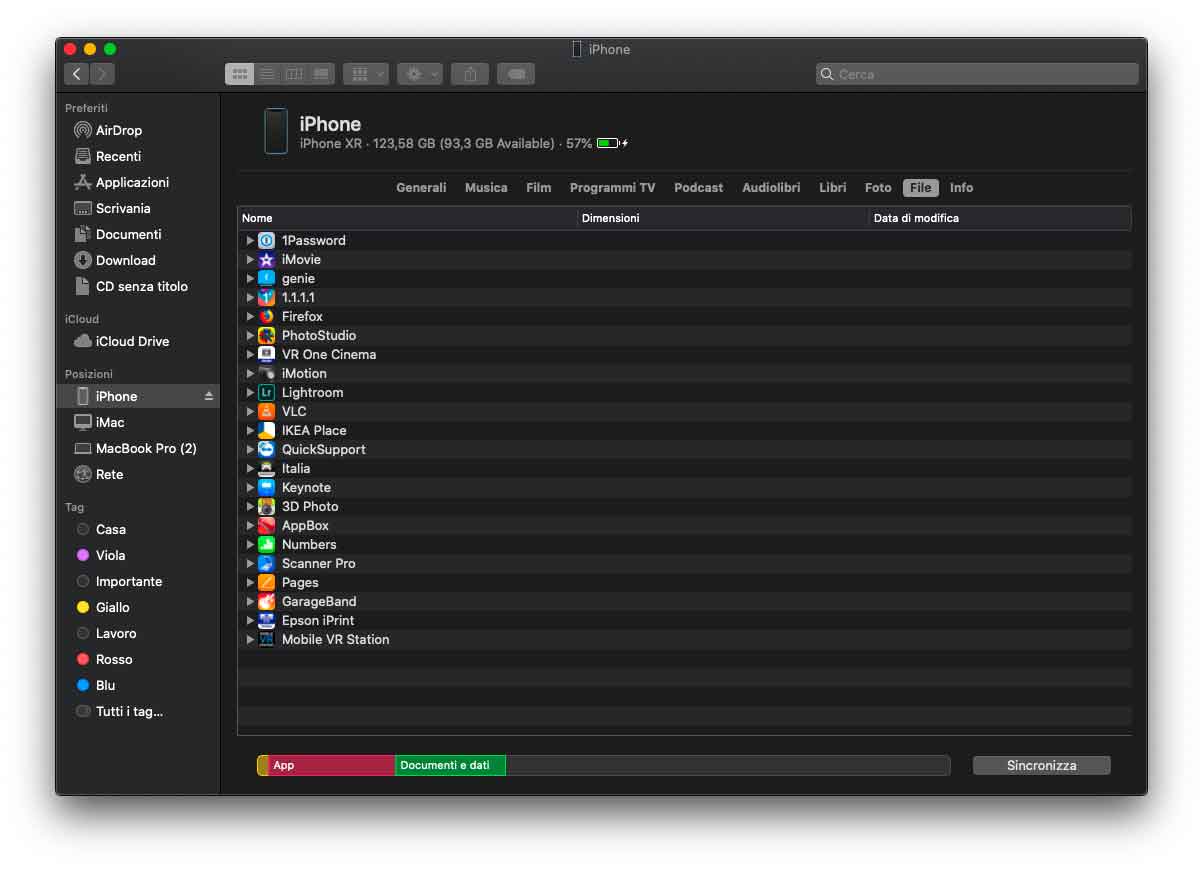Click the QuickSupport app icon

point(266,449)
